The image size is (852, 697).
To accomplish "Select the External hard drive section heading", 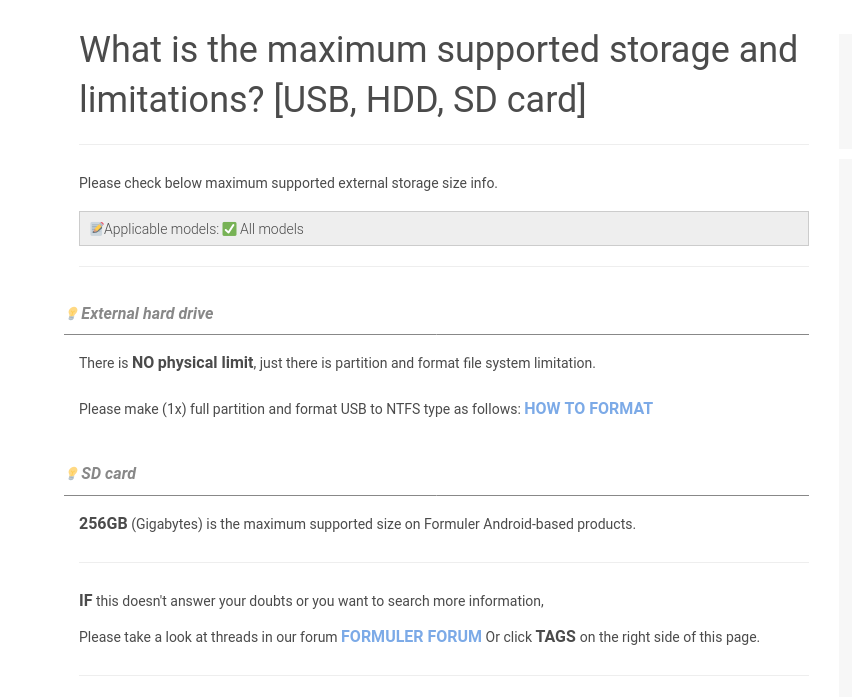I will point(147,314).
